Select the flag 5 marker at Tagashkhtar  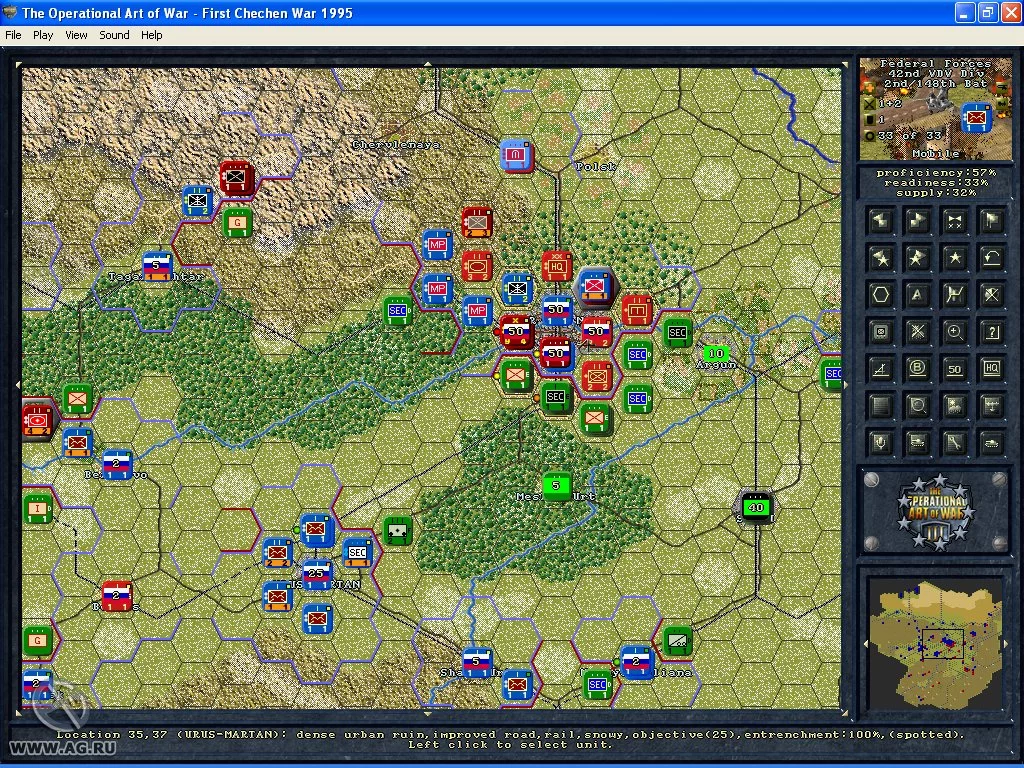(x=157, y=266)
